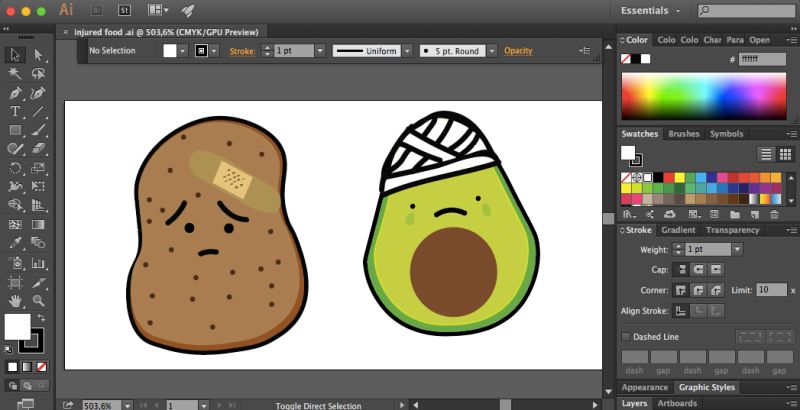Select the Zoom tool
800x410 pixels.
(x=38, y=301)
